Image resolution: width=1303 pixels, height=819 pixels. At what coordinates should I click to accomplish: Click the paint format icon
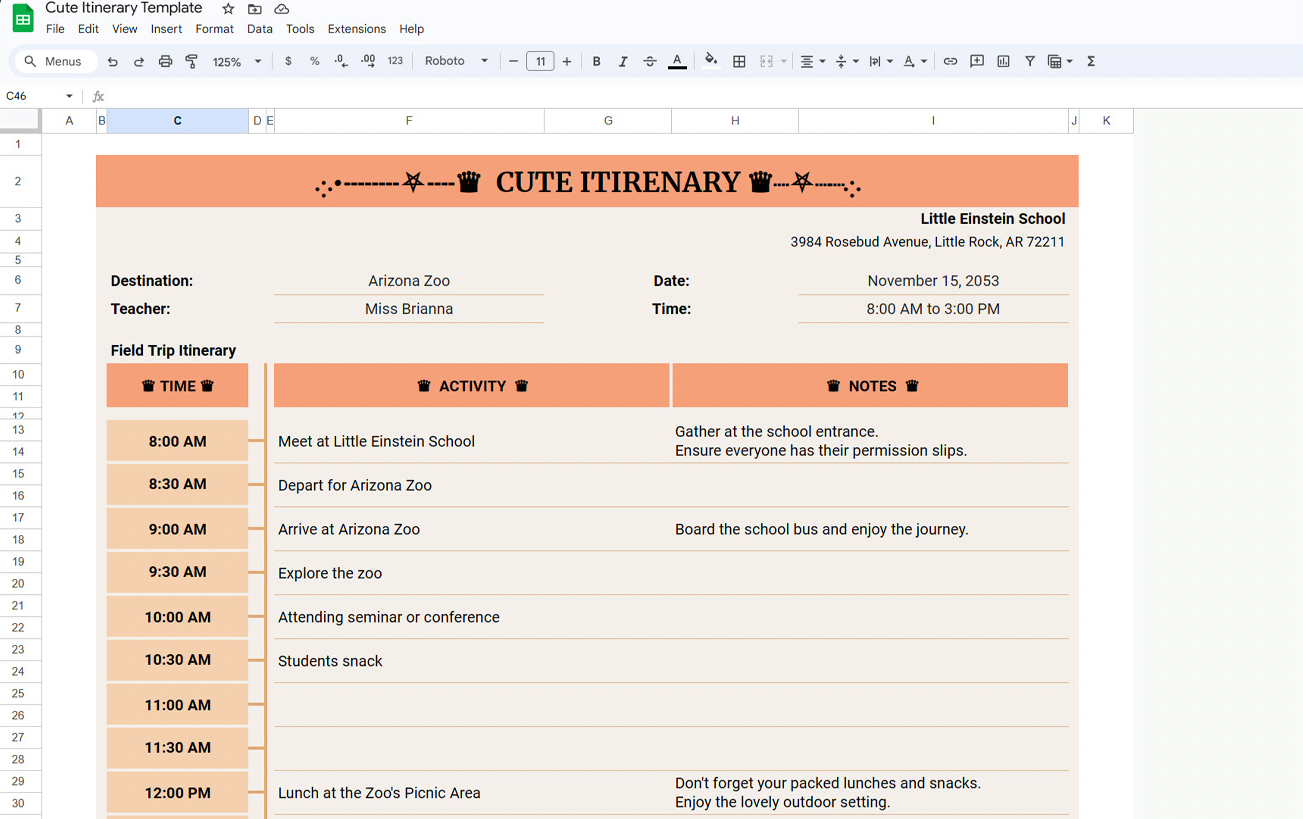pos(192,61)
